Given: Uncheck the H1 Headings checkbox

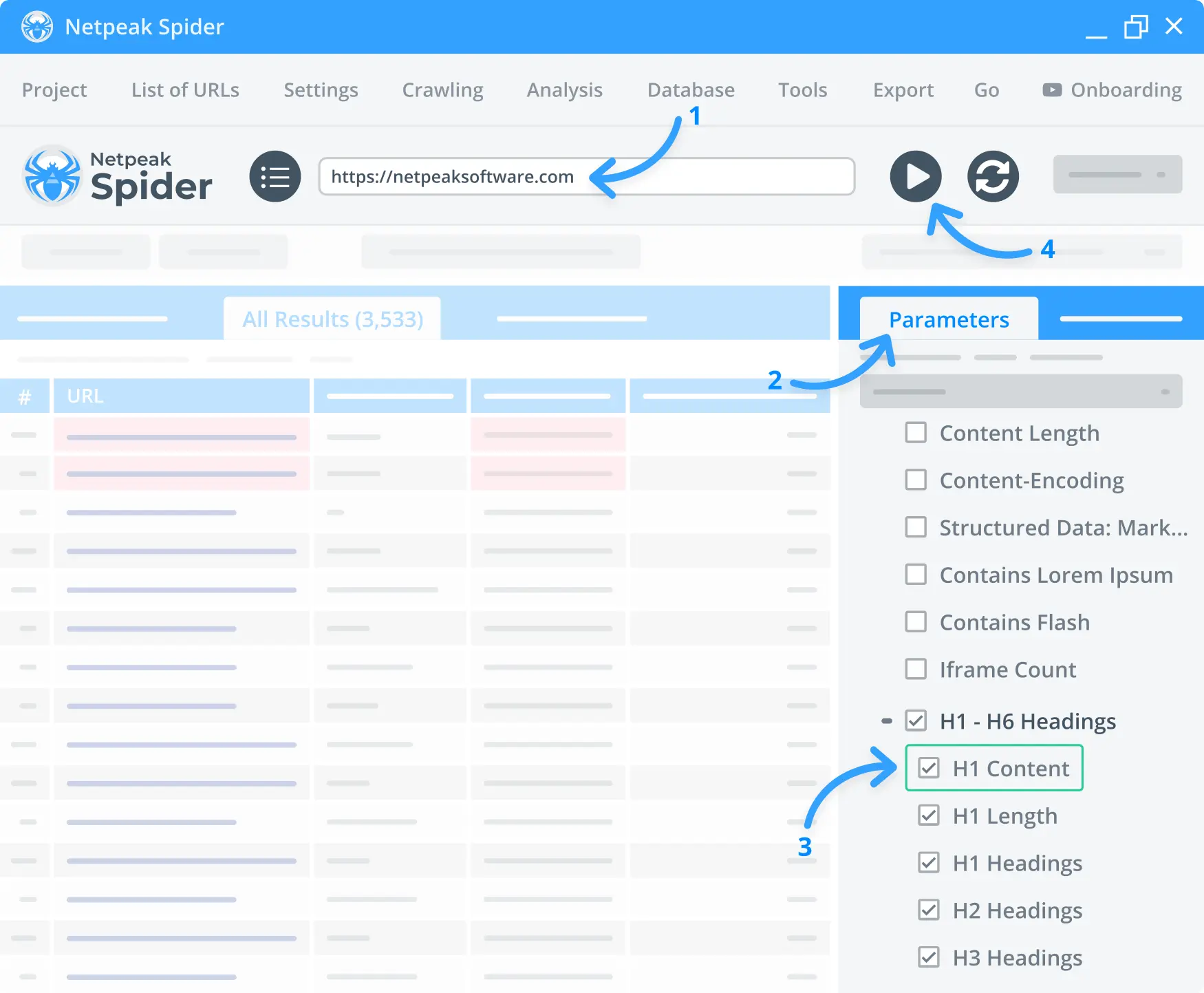Looking at the screenshot, I should (929, 862).
